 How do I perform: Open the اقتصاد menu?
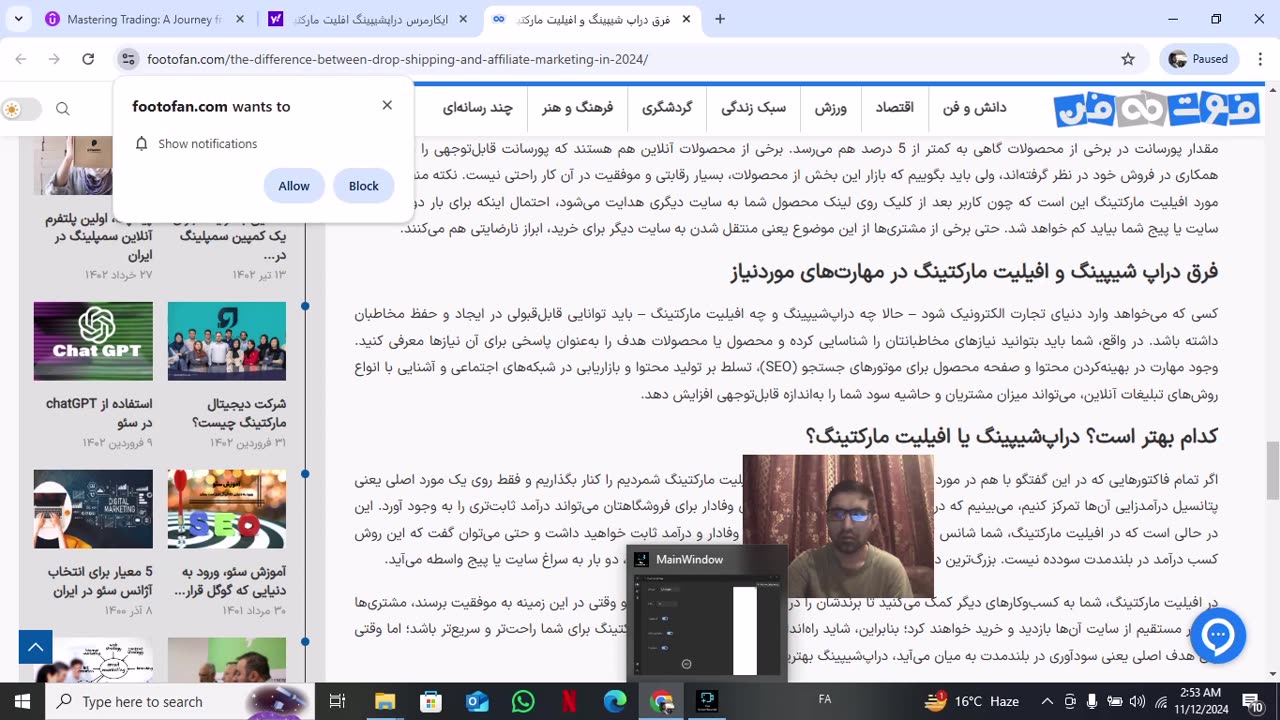coord(895,108)
